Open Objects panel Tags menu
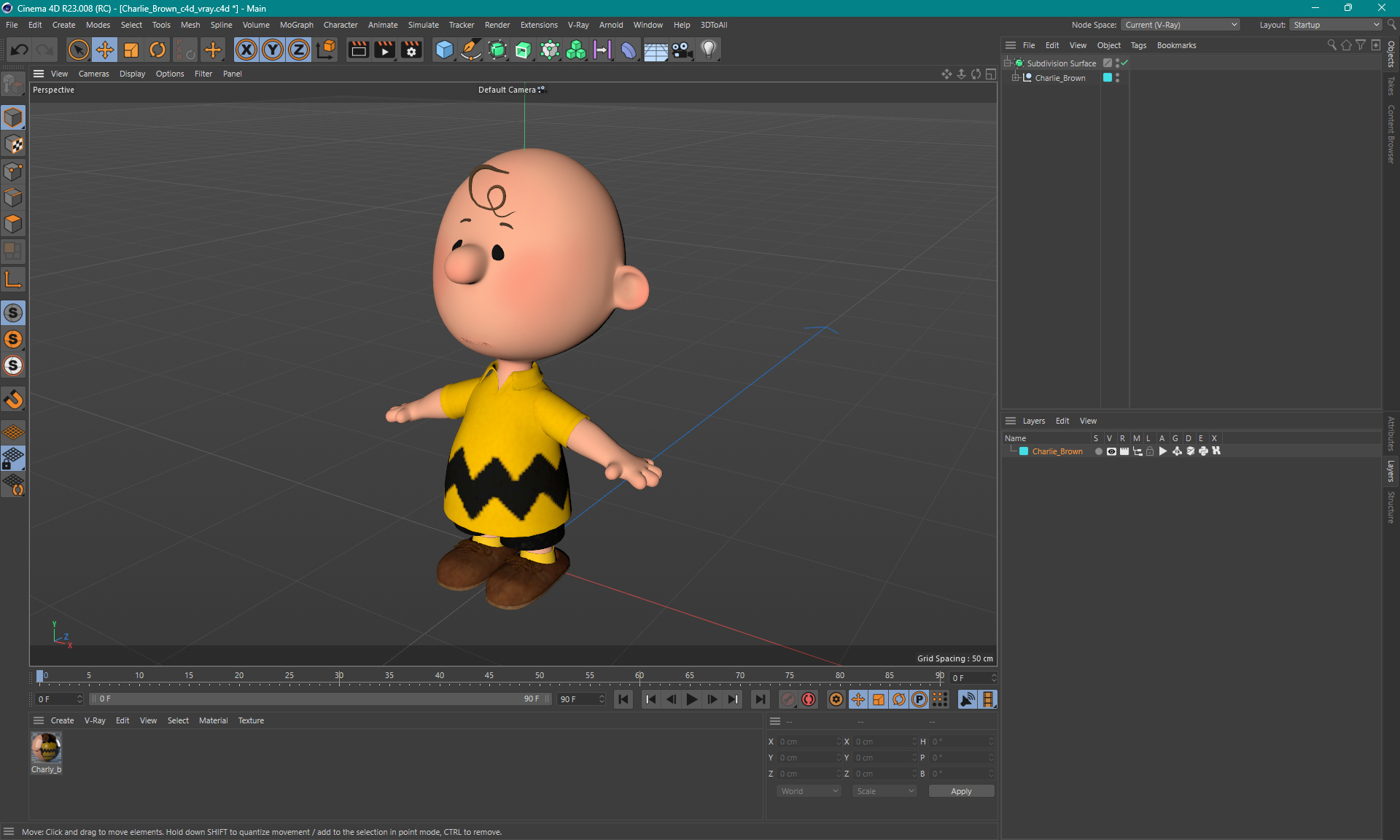Image resolution: width=1400 pixels, height=840 pixels. (1138, 45)
